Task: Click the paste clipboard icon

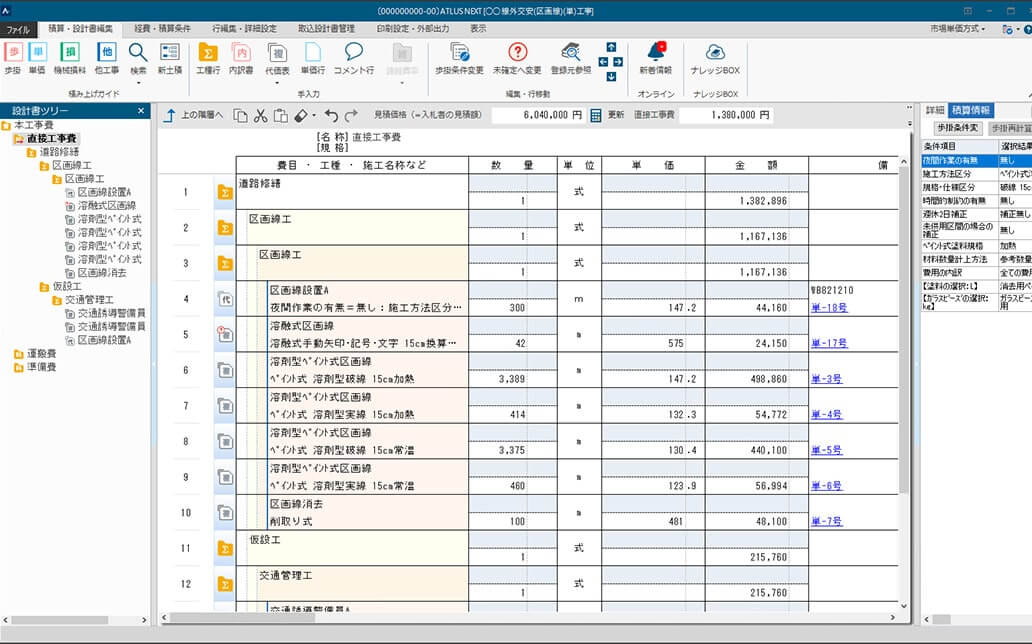Action: [x=280, y=116]
